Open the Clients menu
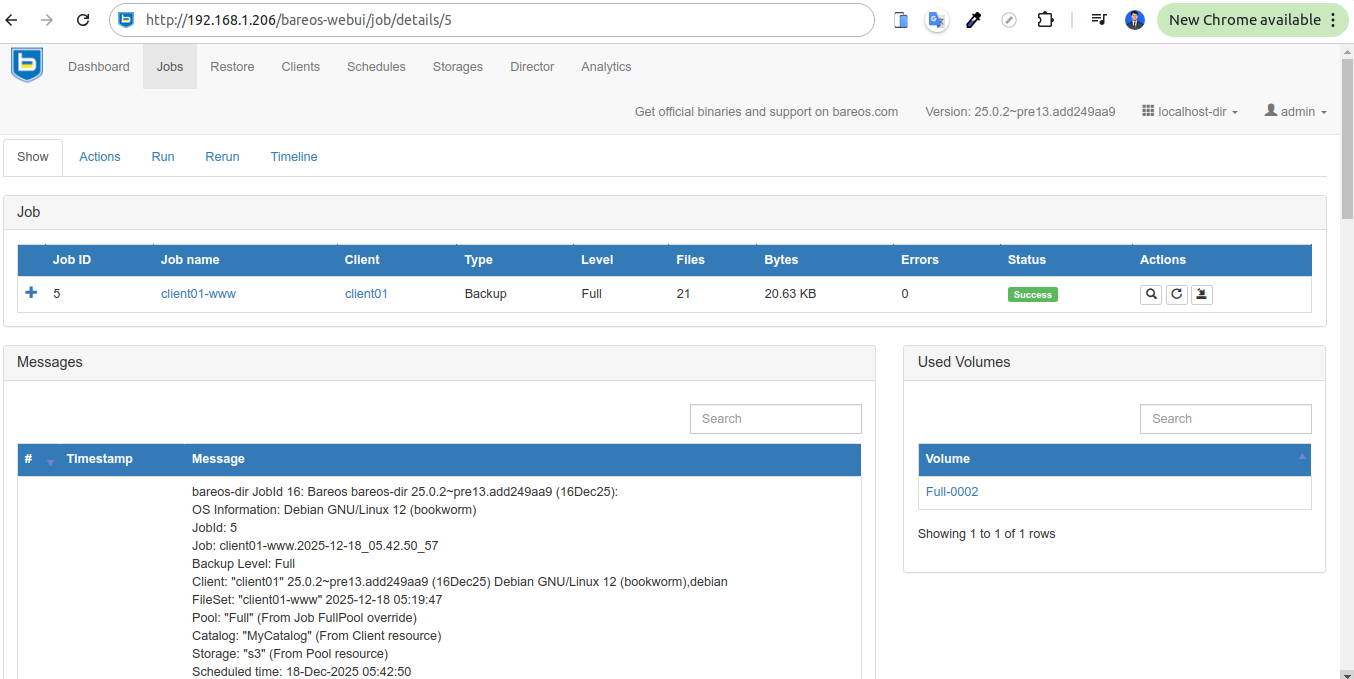Viewport: 1354px width, 679px height. click(x=301, y=67)
